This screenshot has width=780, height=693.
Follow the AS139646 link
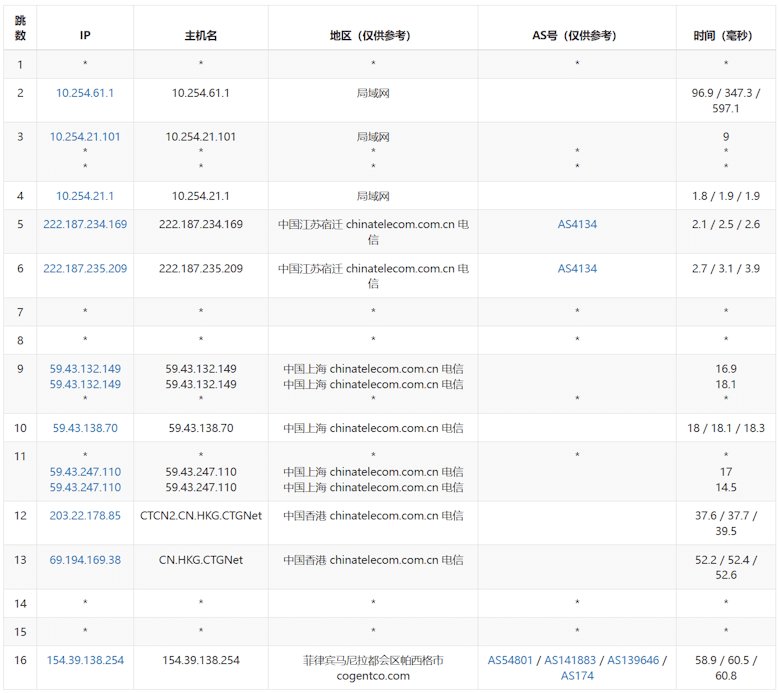coord(632,660)
